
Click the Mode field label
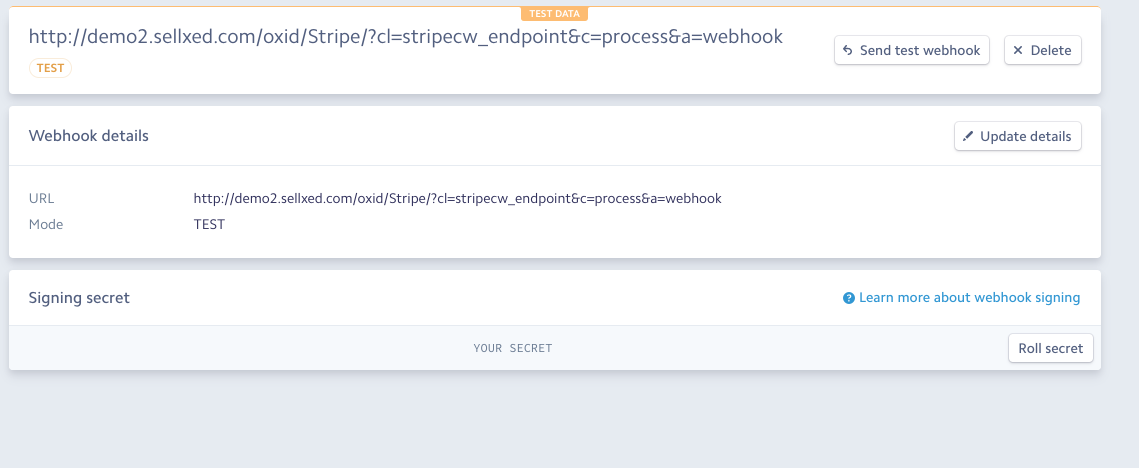tap(46, 224)
